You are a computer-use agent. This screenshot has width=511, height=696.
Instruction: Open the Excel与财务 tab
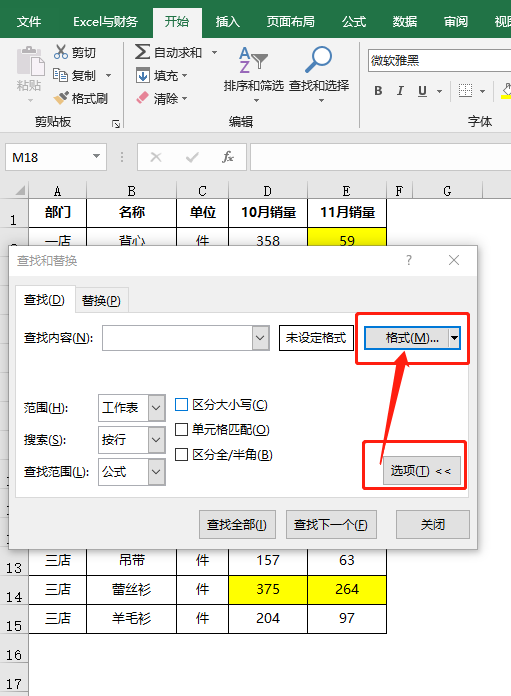pyautogui.click(x=105, y=21)
